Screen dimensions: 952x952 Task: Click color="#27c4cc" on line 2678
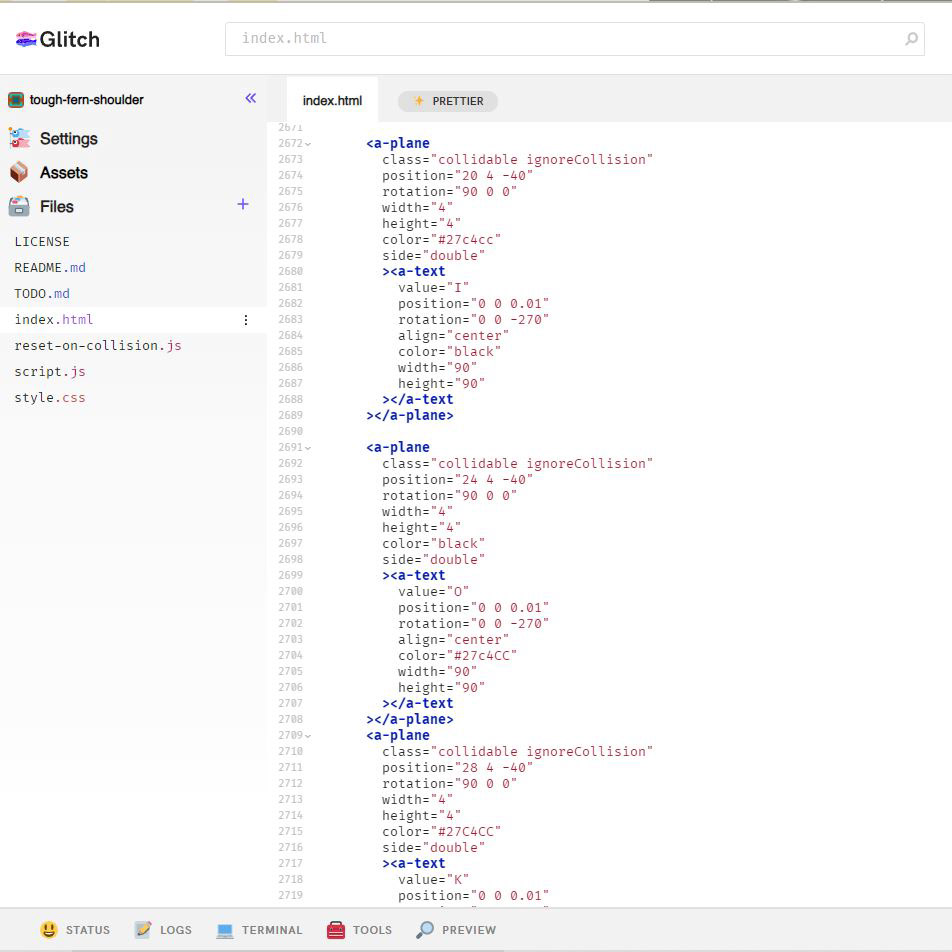click(x=441, y=240)
